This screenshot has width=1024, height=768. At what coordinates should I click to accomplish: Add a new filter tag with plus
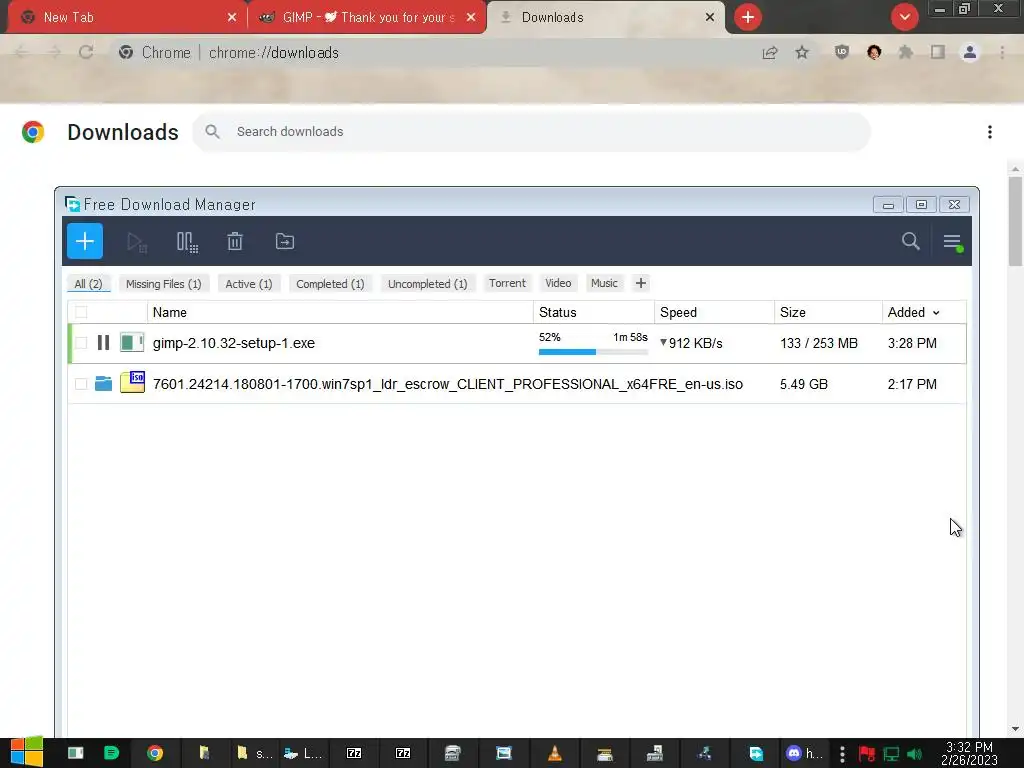pyautogui.click(x=641, y=283)
